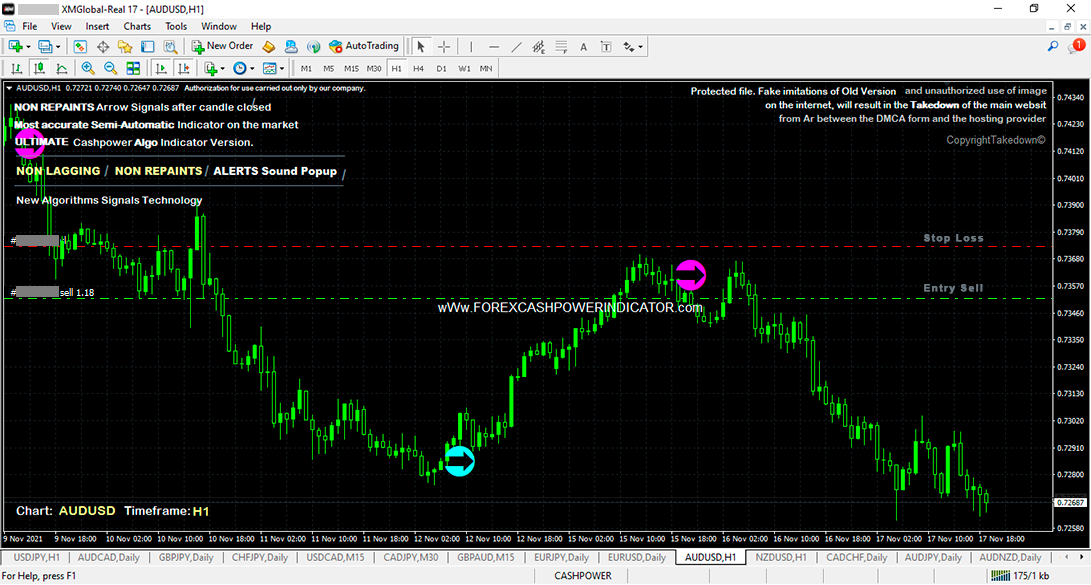Zoom out on the chart
The image size is (1091, 585).
110,68
